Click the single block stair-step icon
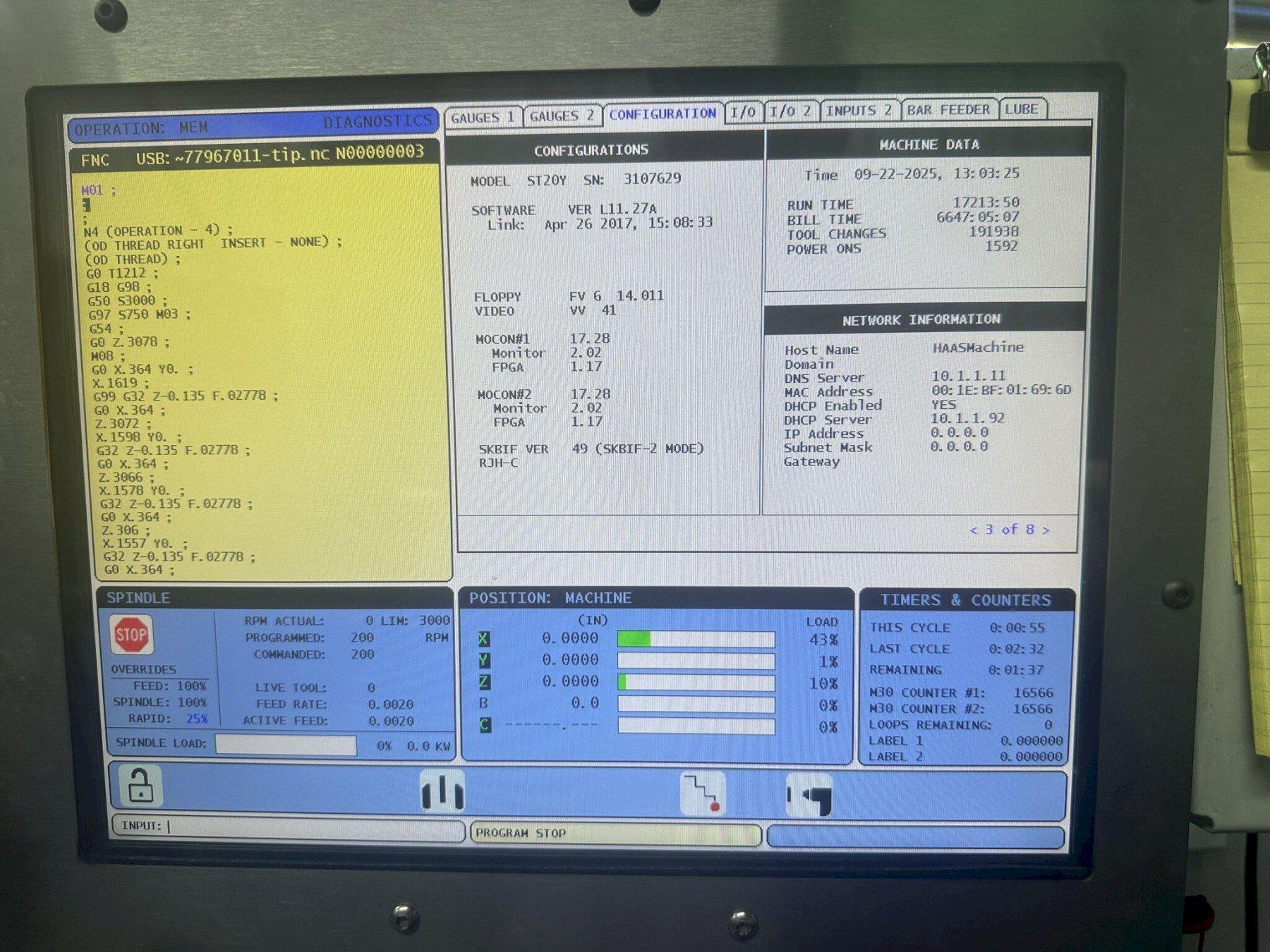Screen dimensions: 1270x952 click(x=703, y=794)
